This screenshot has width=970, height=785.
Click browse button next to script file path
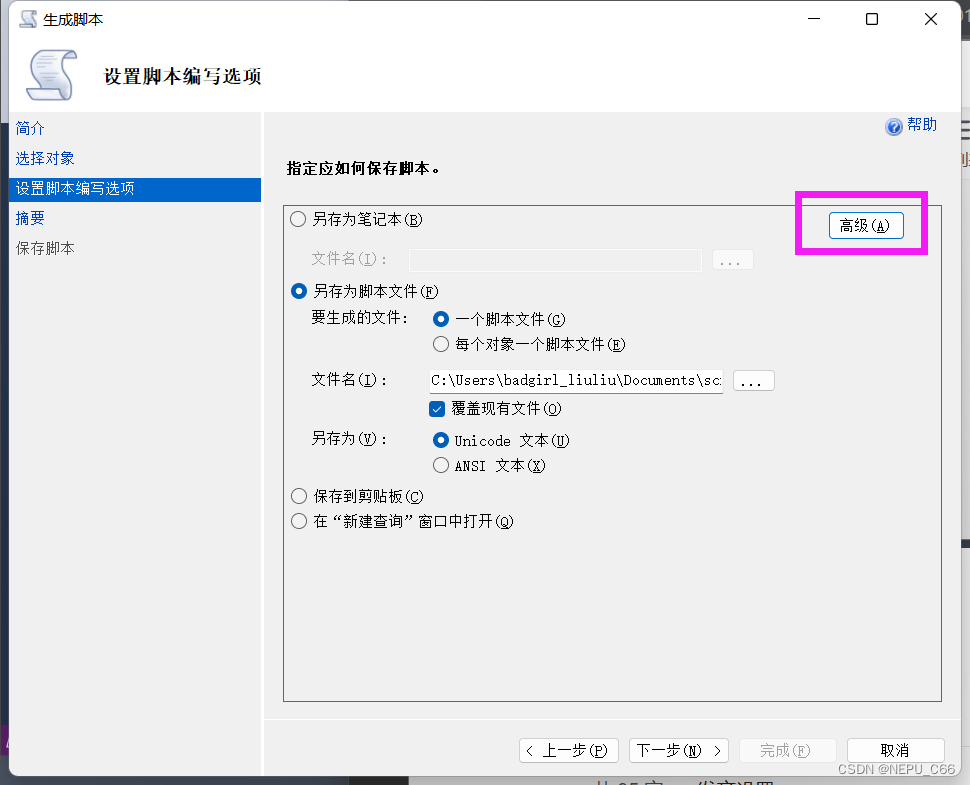pos(754,381)
